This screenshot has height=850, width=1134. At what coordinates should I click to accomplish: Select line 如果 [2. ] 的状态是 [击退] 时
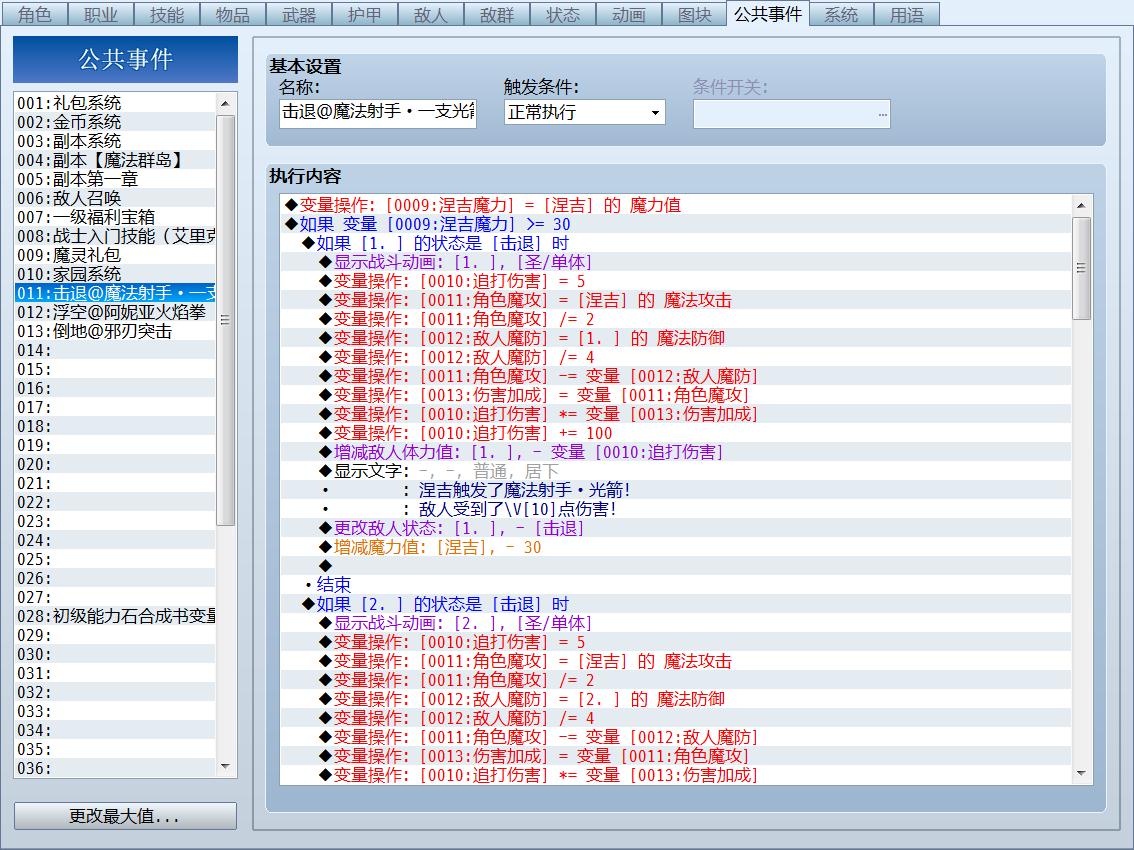676,604
